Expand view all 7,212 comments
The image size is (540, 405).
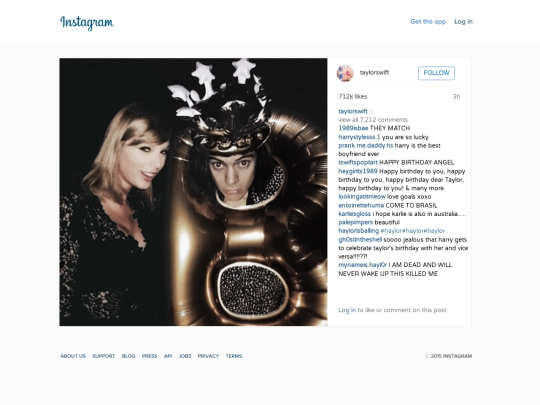coord(373,120)
